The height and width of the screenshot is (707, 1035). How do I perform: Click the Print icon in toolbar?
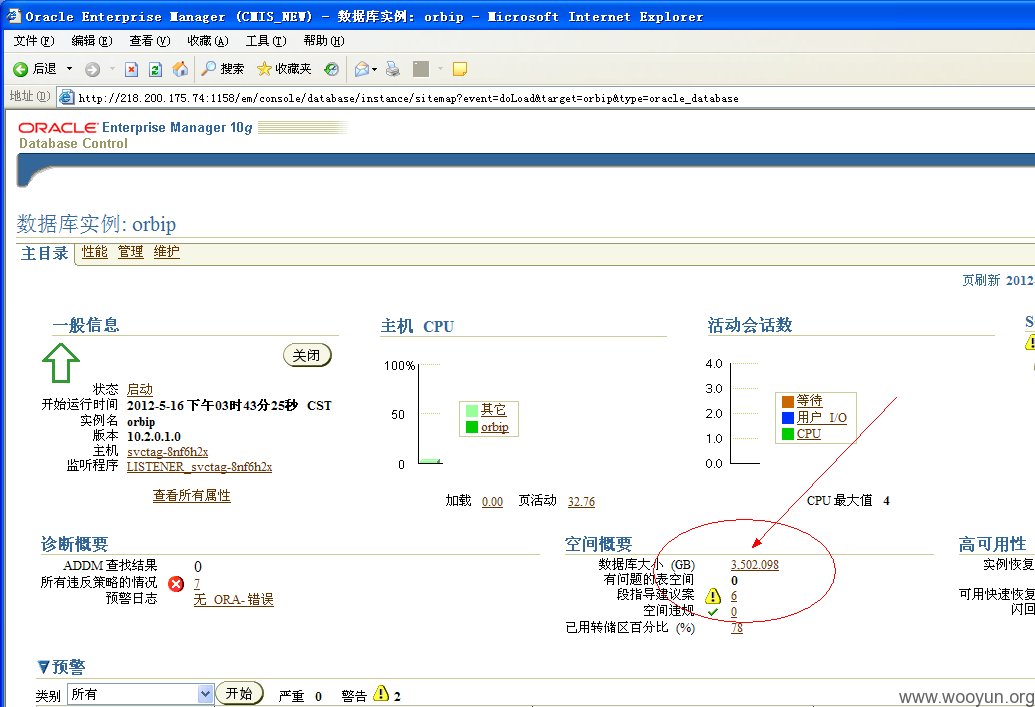click(393, 69)
